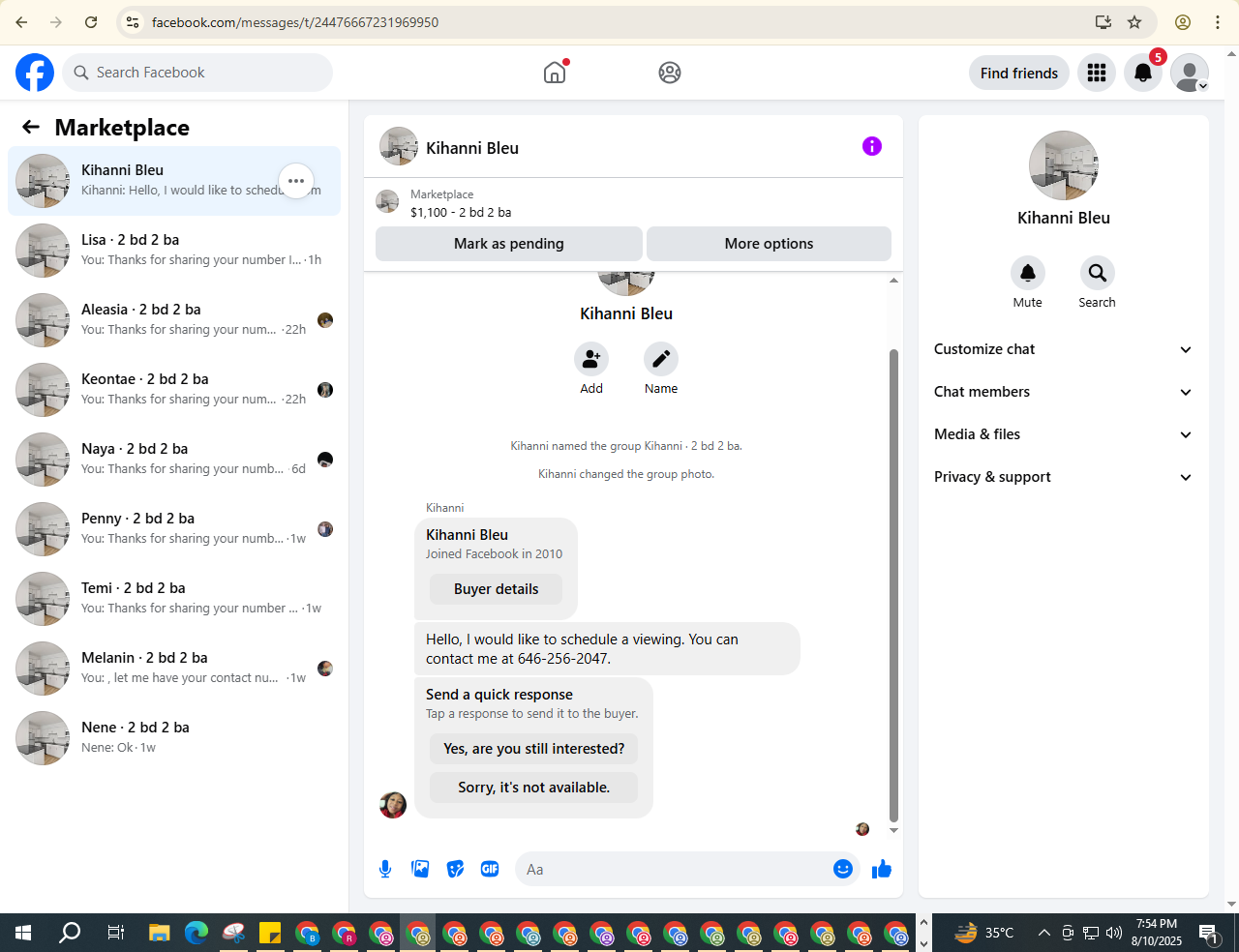Click the Add people icon
Image resolution: width=1239 pixels, height=952 pixels.
pyautogui.click(x=591, y=359)
